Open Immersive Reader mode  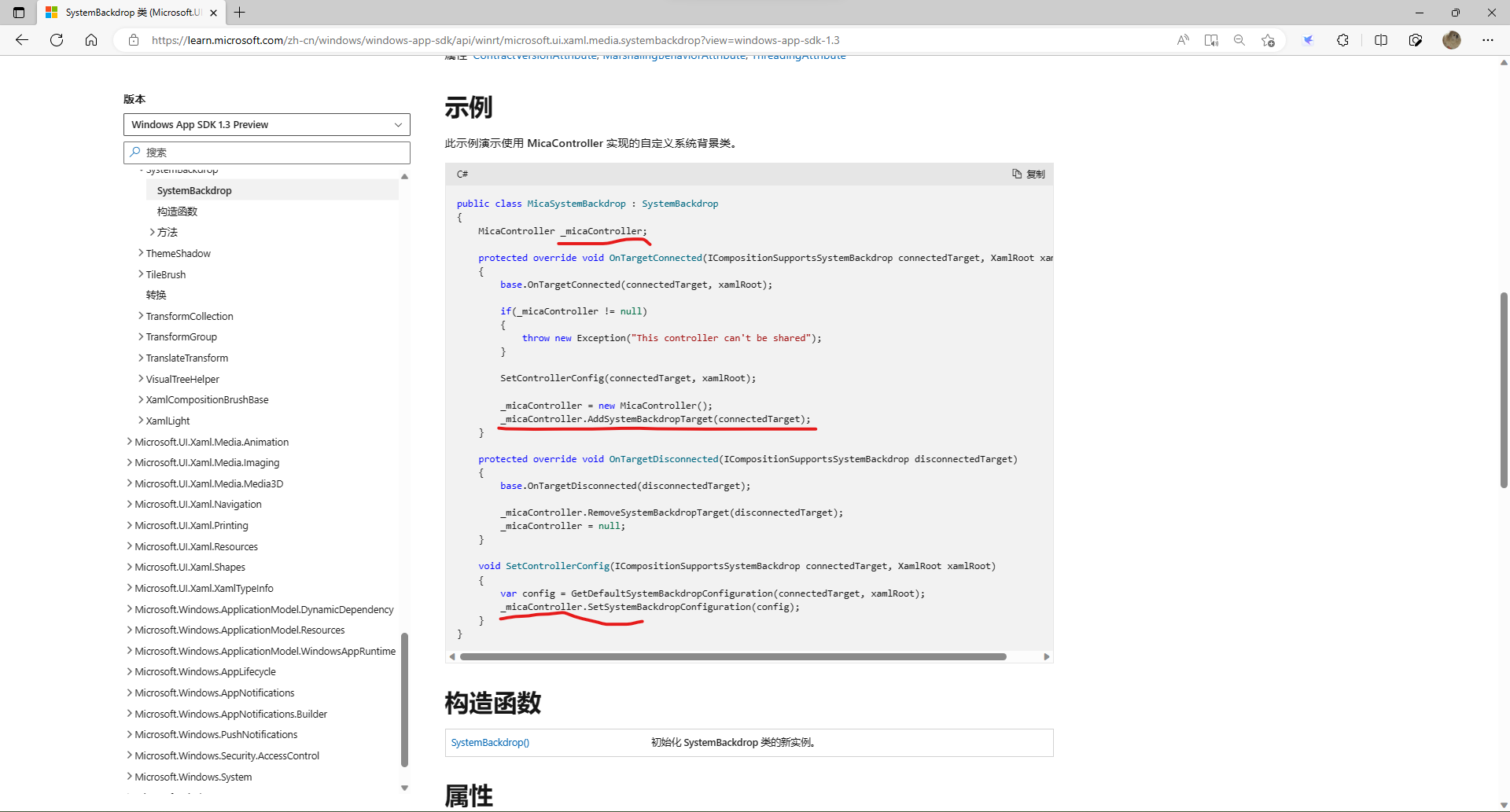(1211, 40)
